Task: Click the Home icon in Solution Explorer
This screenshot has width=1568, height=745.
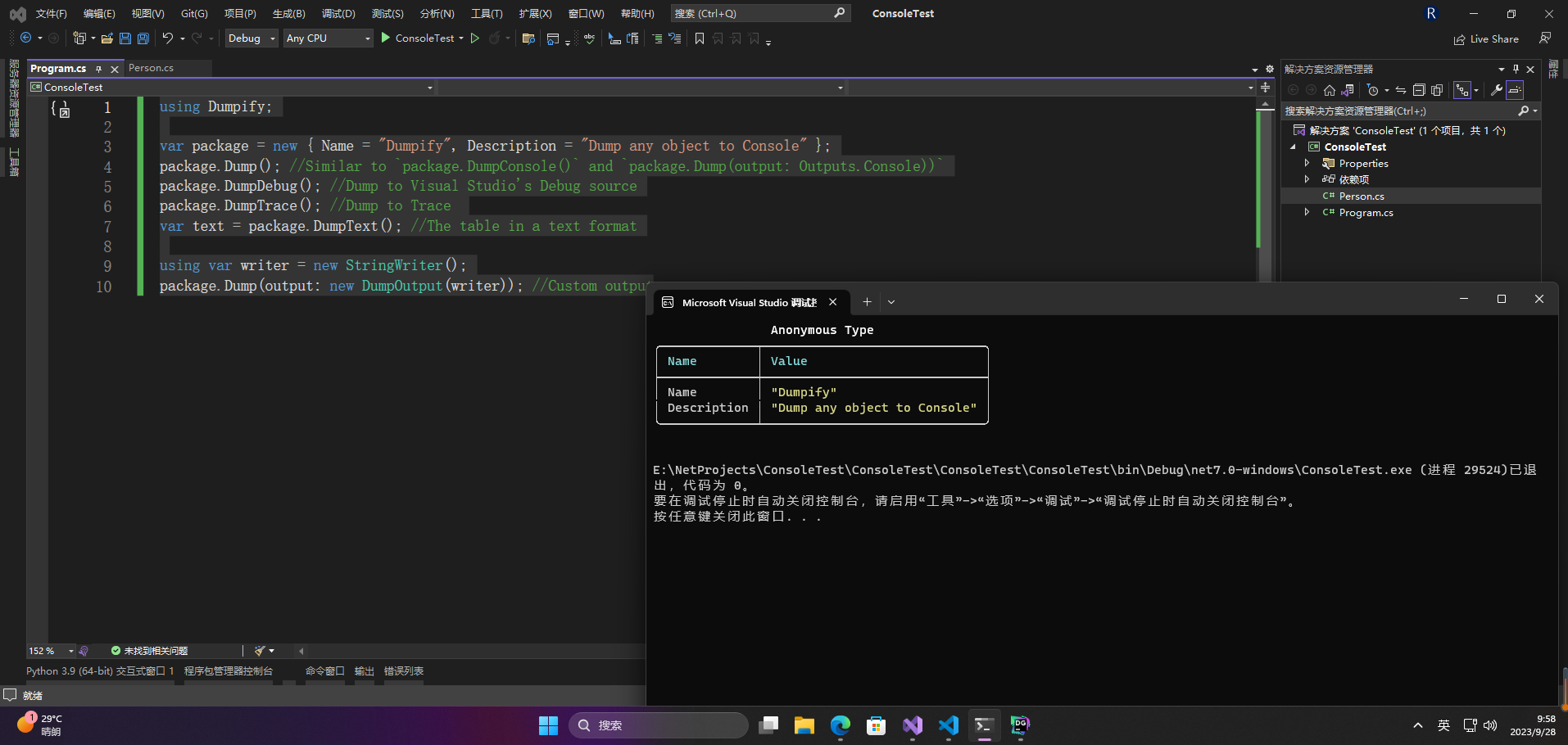Action: click(1330, 90)
